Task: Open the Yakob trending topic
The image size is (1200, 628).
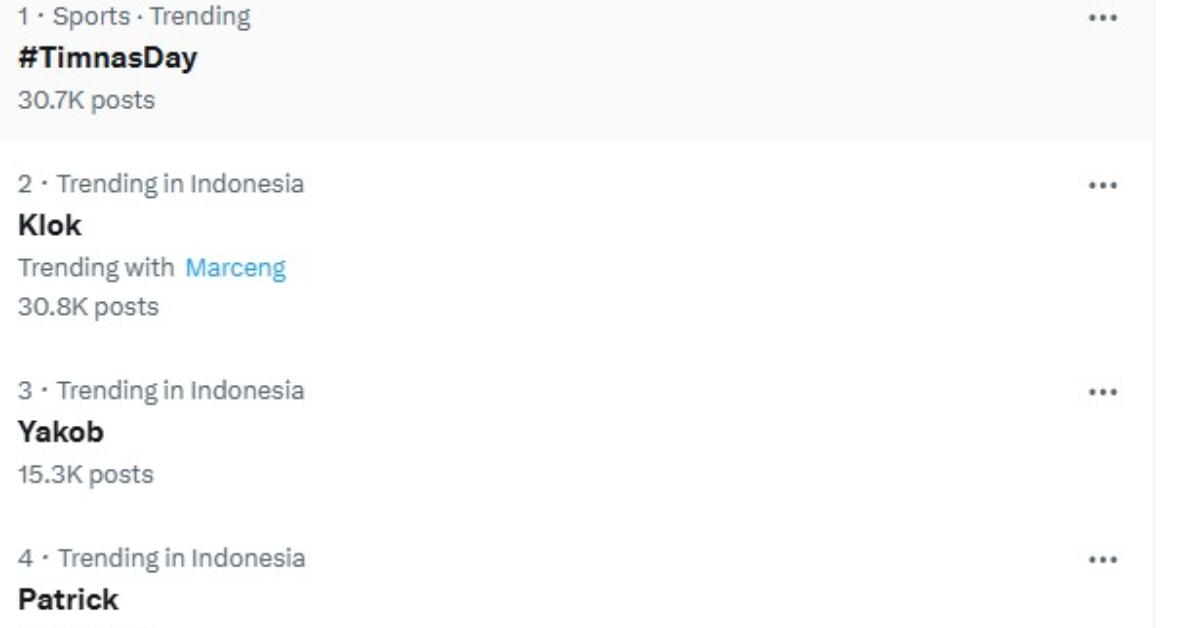Action: point(61,432)
